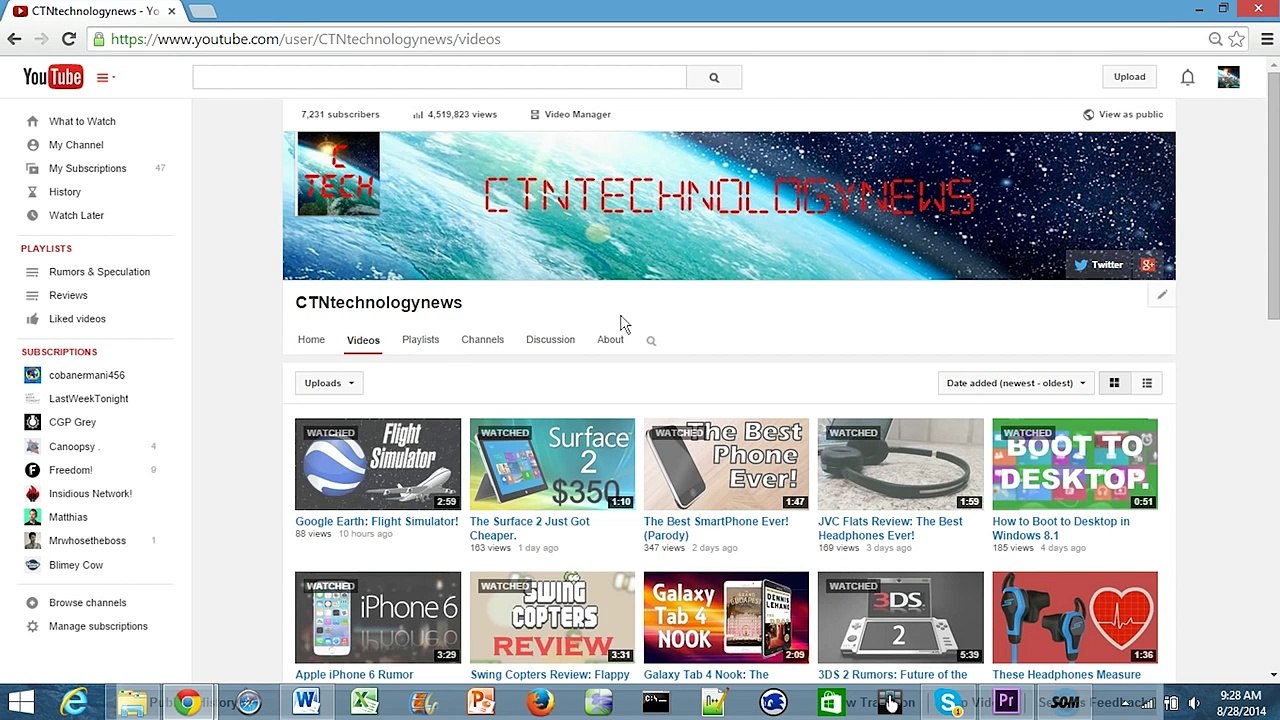Open cobanermani456 subscription

[87, 375]
